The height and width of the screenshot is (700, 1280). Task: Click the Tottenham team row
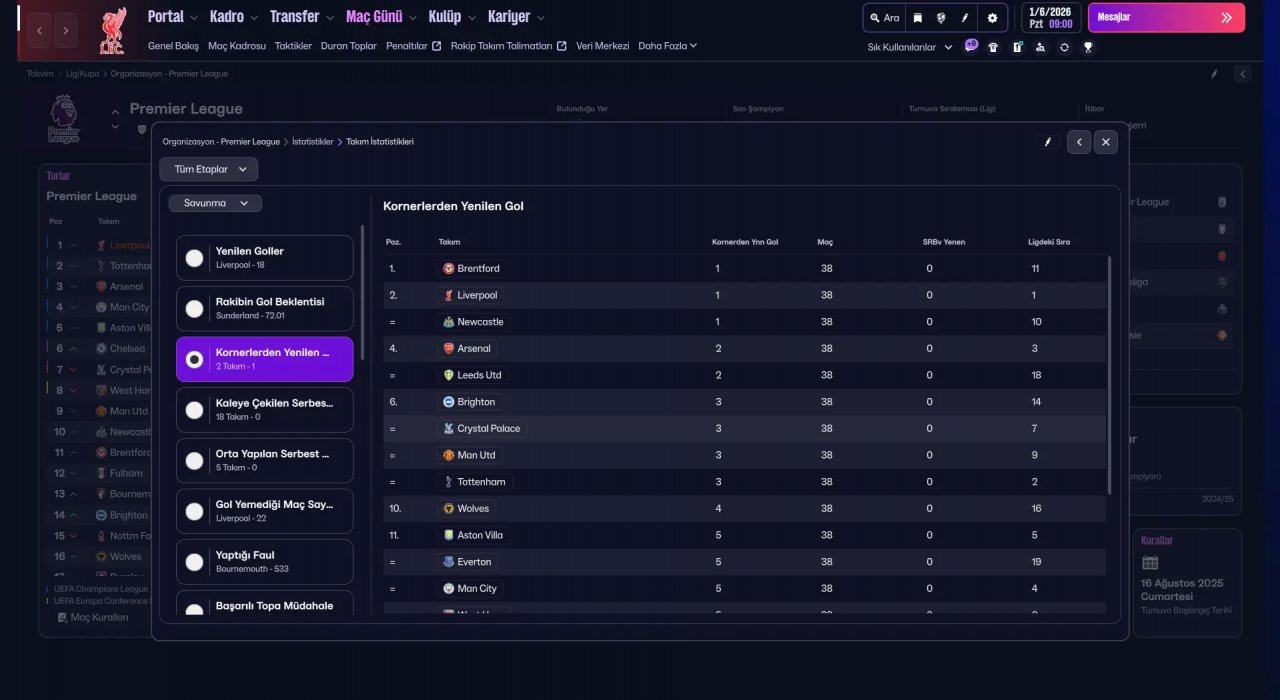coord(745,482)
